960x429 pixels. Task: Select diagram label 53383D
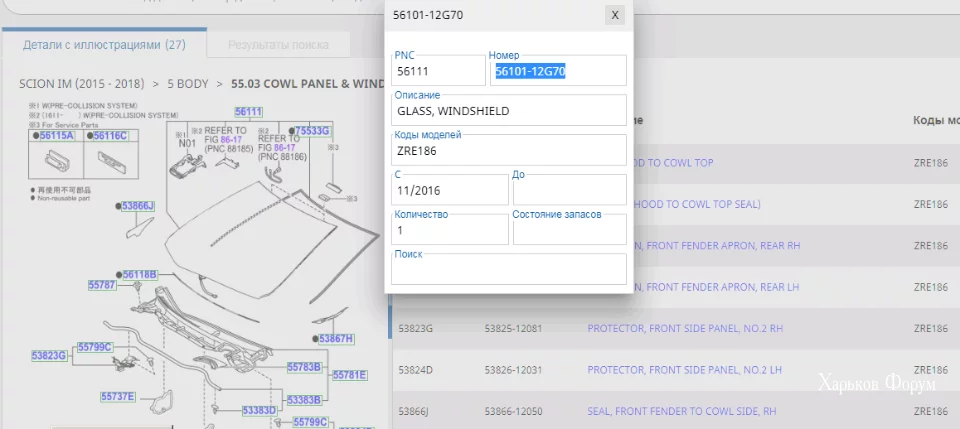coord(260,411)
